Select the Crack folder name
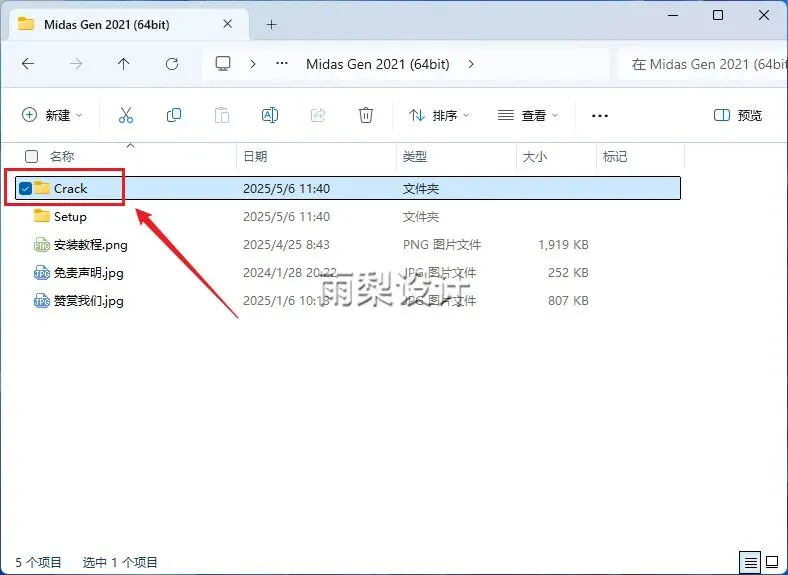Image resolution: width=788 pixels, height=575 pixels. click(x=70, y=188)
